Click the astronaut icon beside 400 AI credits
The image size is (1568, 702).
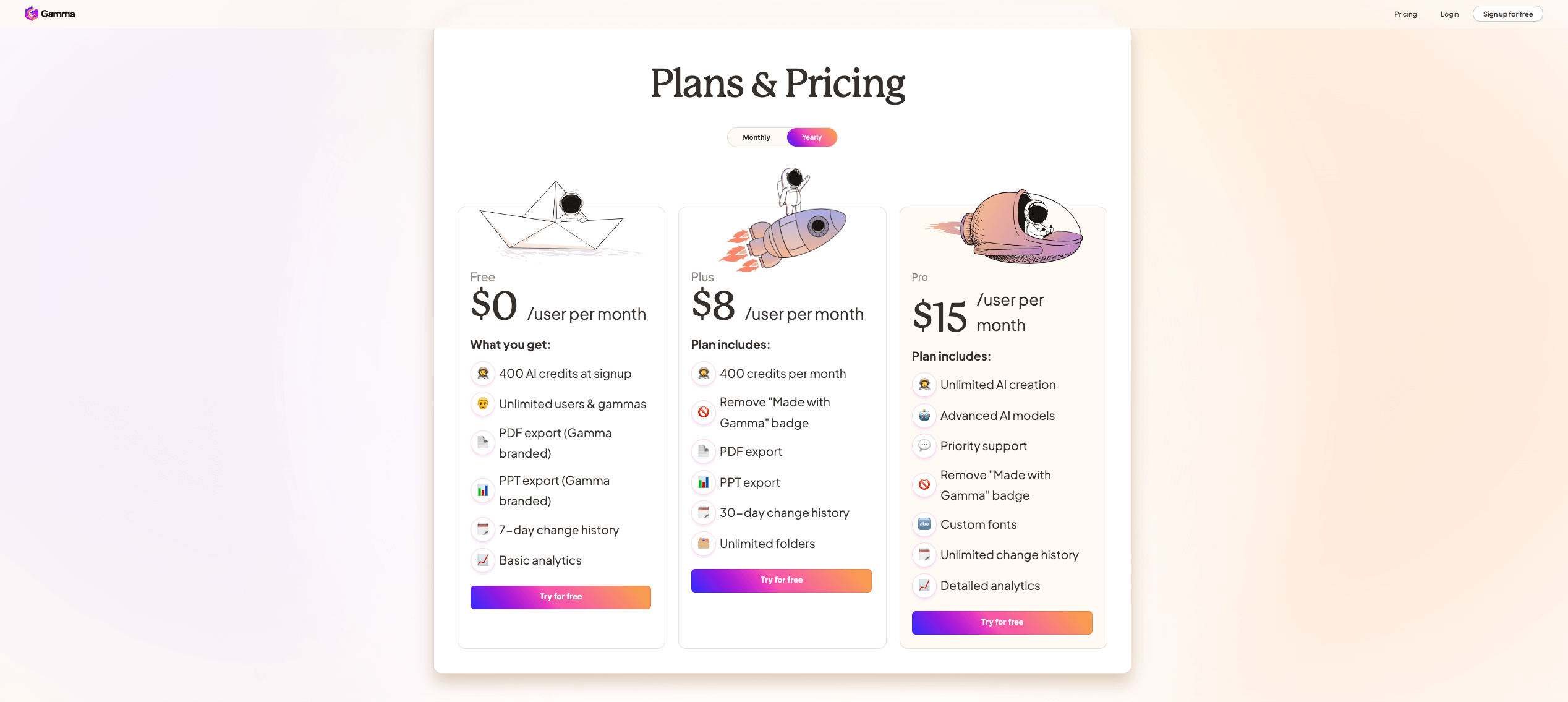point(483,374)
